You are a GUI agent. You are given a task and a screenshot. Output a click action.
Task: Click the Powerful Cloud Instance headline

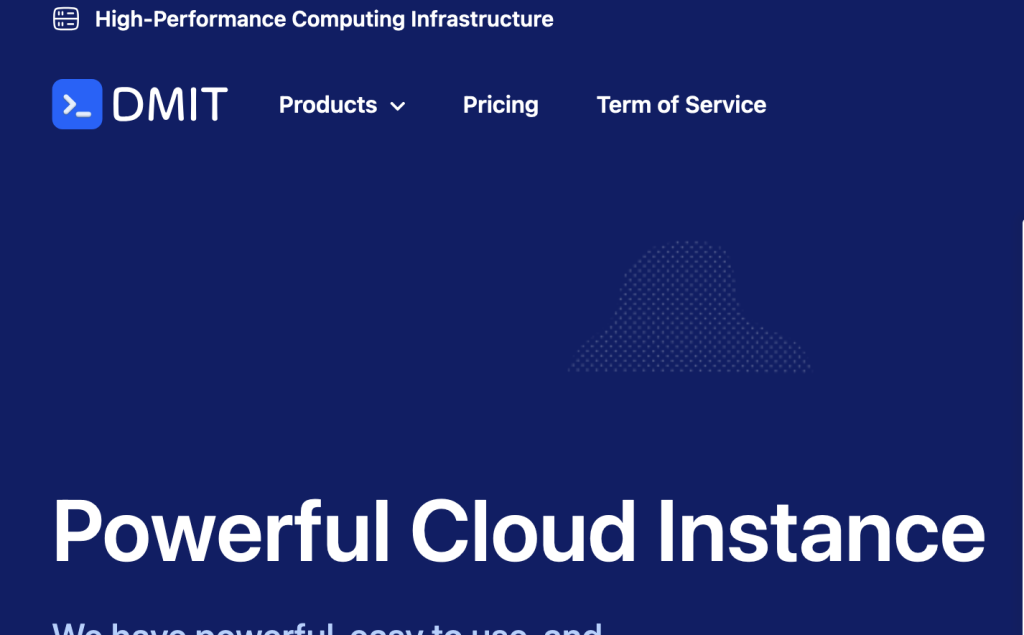[520, 532]
